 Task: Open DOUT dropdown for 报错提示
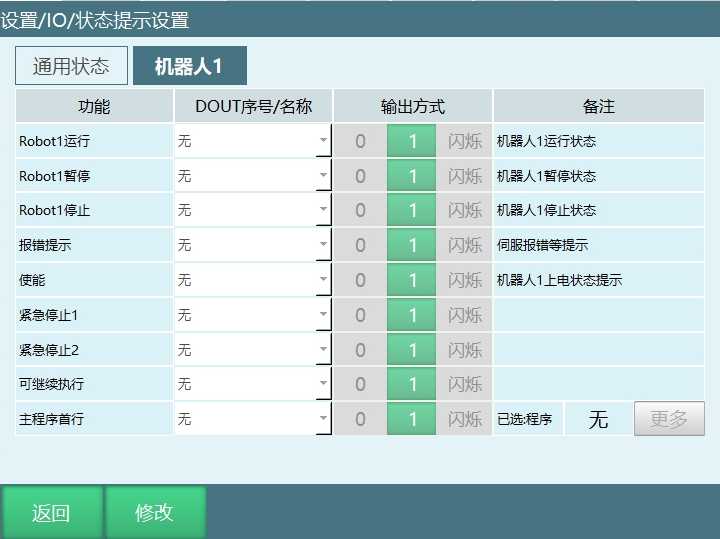(x=253, y=245)
